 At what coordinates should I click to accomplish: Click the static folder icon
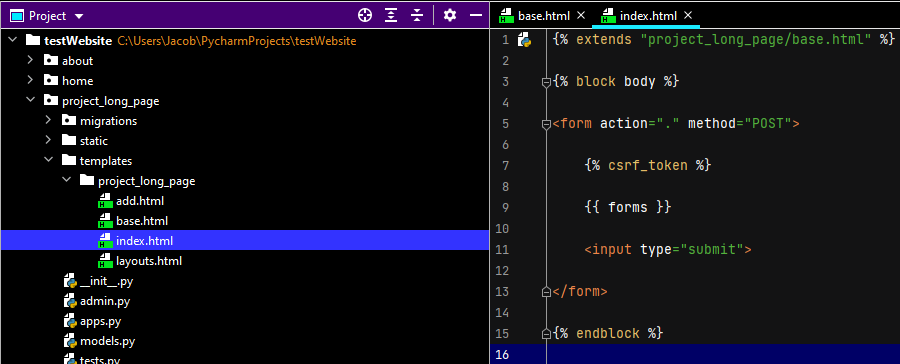pos(69,141)
